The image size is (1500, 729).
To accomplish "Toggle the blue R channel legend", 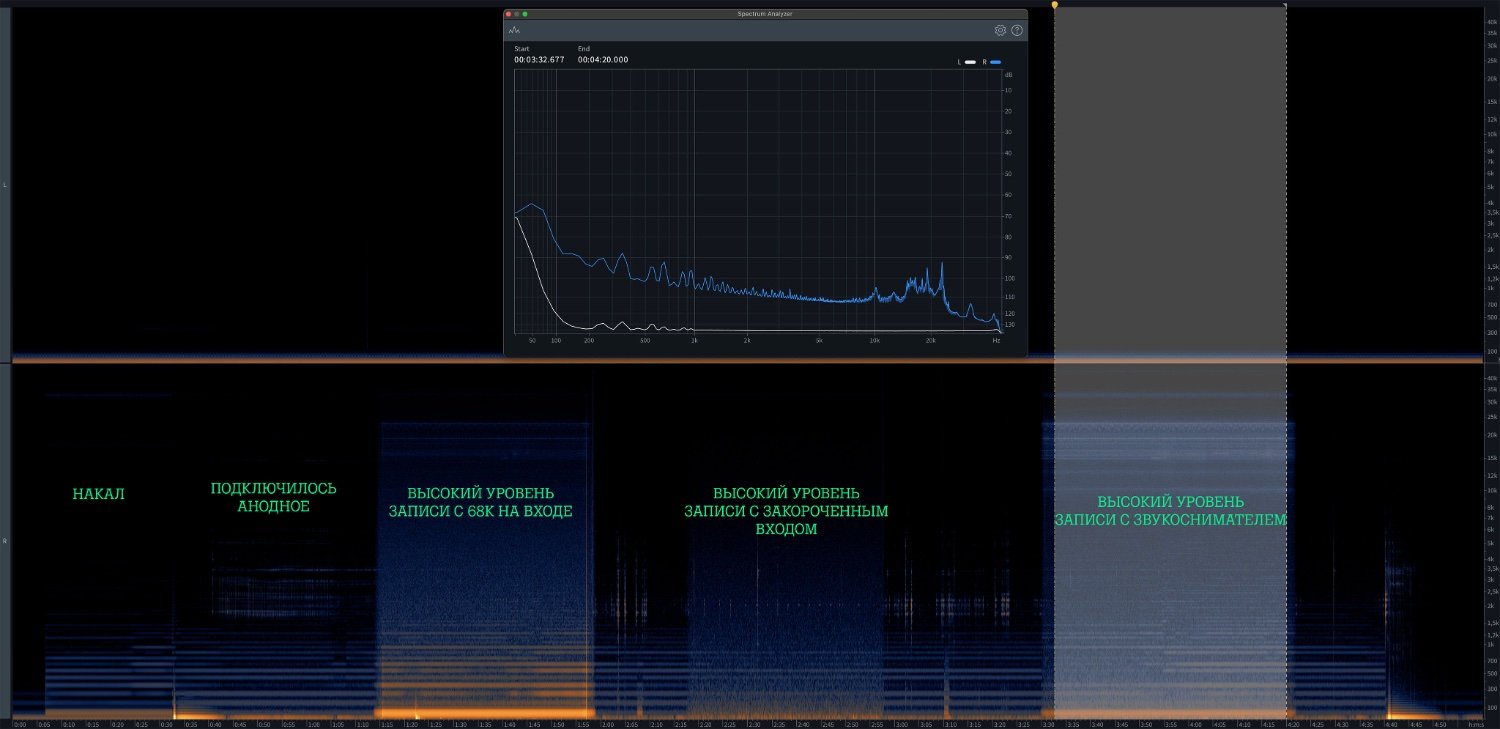I will pos(995,62).
